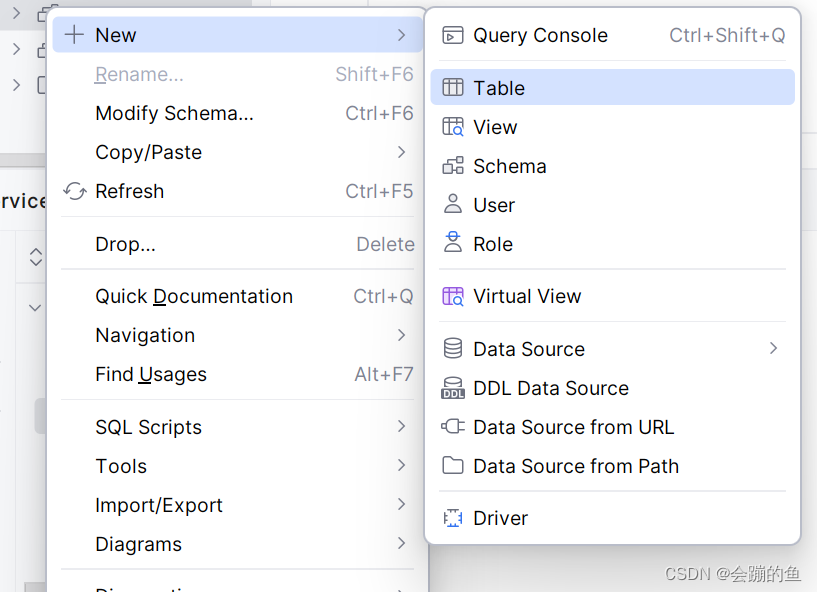Click the Driver icon
The width and height of the screenshot is (817, 592).
453,518
